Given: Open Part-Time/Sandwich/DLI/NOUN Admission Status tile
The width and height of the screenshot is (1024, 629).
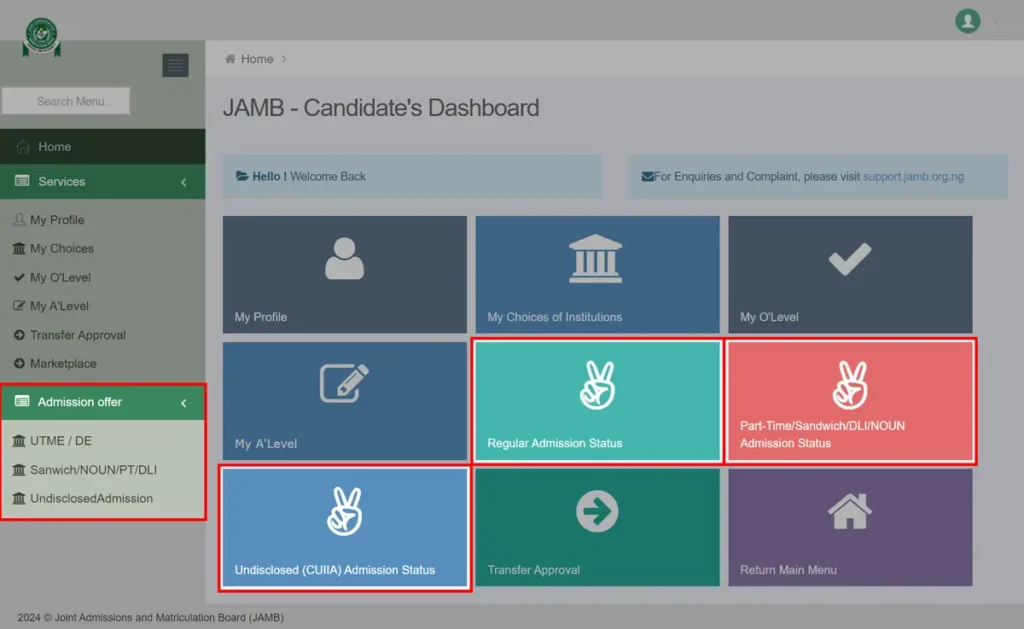Looking at the screenshot, I should click(850, 401).
